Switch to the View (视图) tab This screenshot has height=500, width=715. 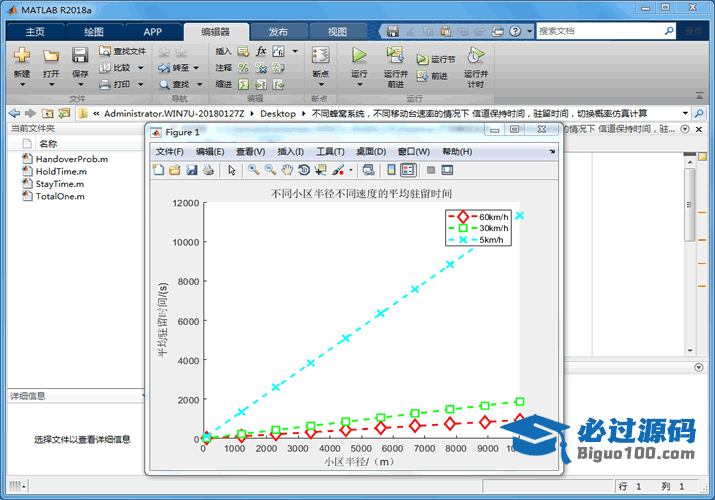[337, 32]
